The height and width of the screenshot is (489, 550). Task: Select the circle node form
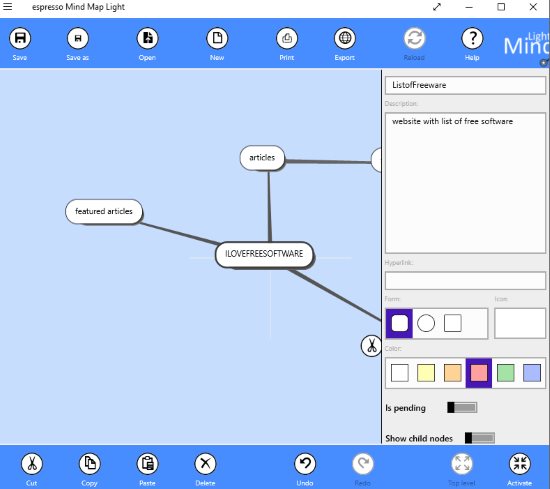(426, 323)
